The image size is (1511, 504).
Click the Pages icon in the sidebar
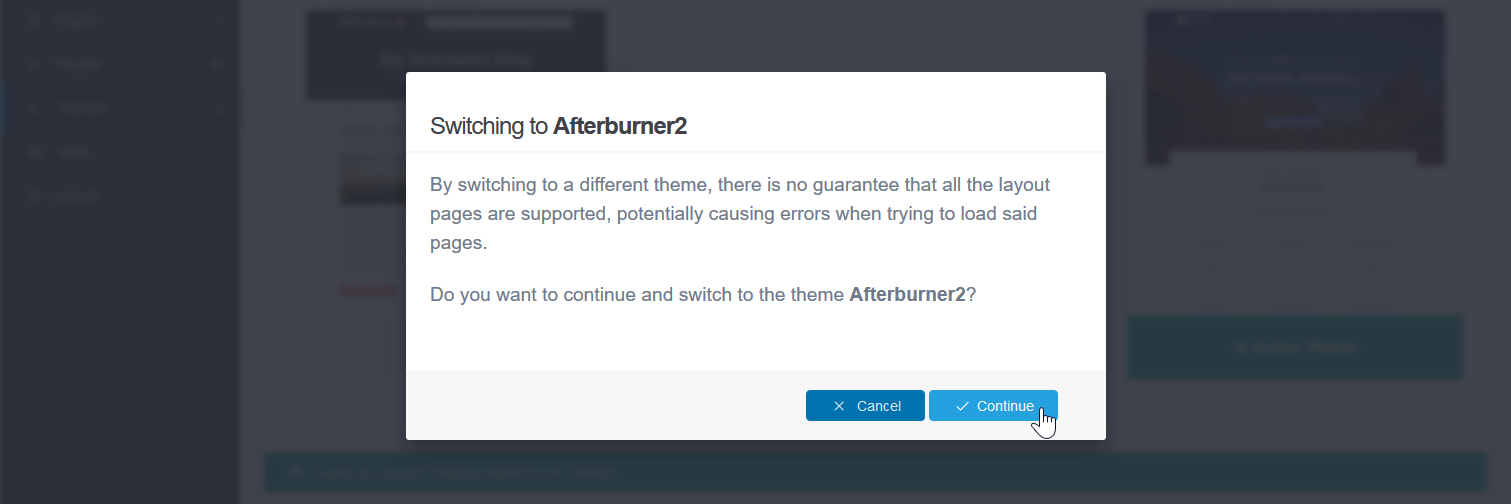click(35, 19)
